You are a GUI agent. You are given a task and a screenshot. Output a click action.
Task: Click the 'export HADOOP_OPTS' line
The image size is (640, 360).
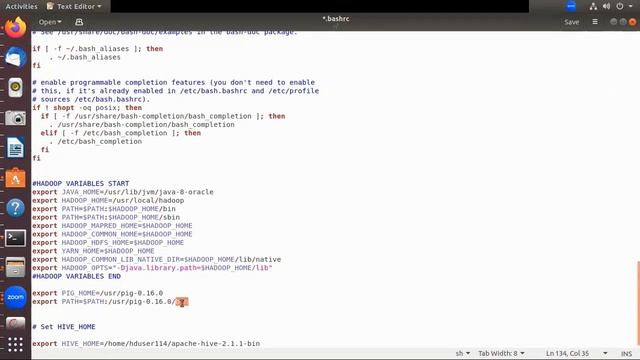tap(152, 268)
